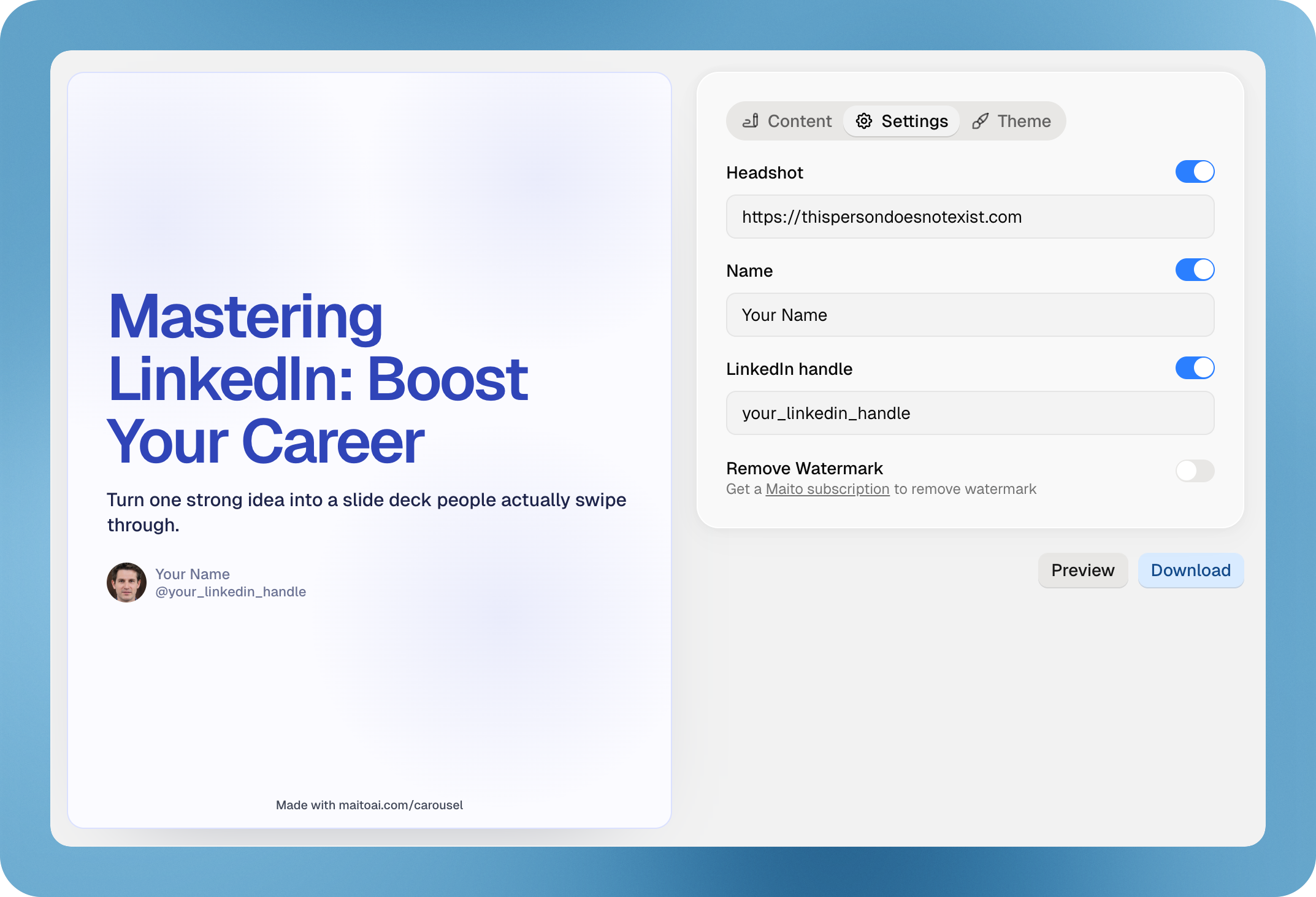Click the gear icon on the Settings tab
Image resolution: width=1316 pixels, height=897 pixels.
864,121
